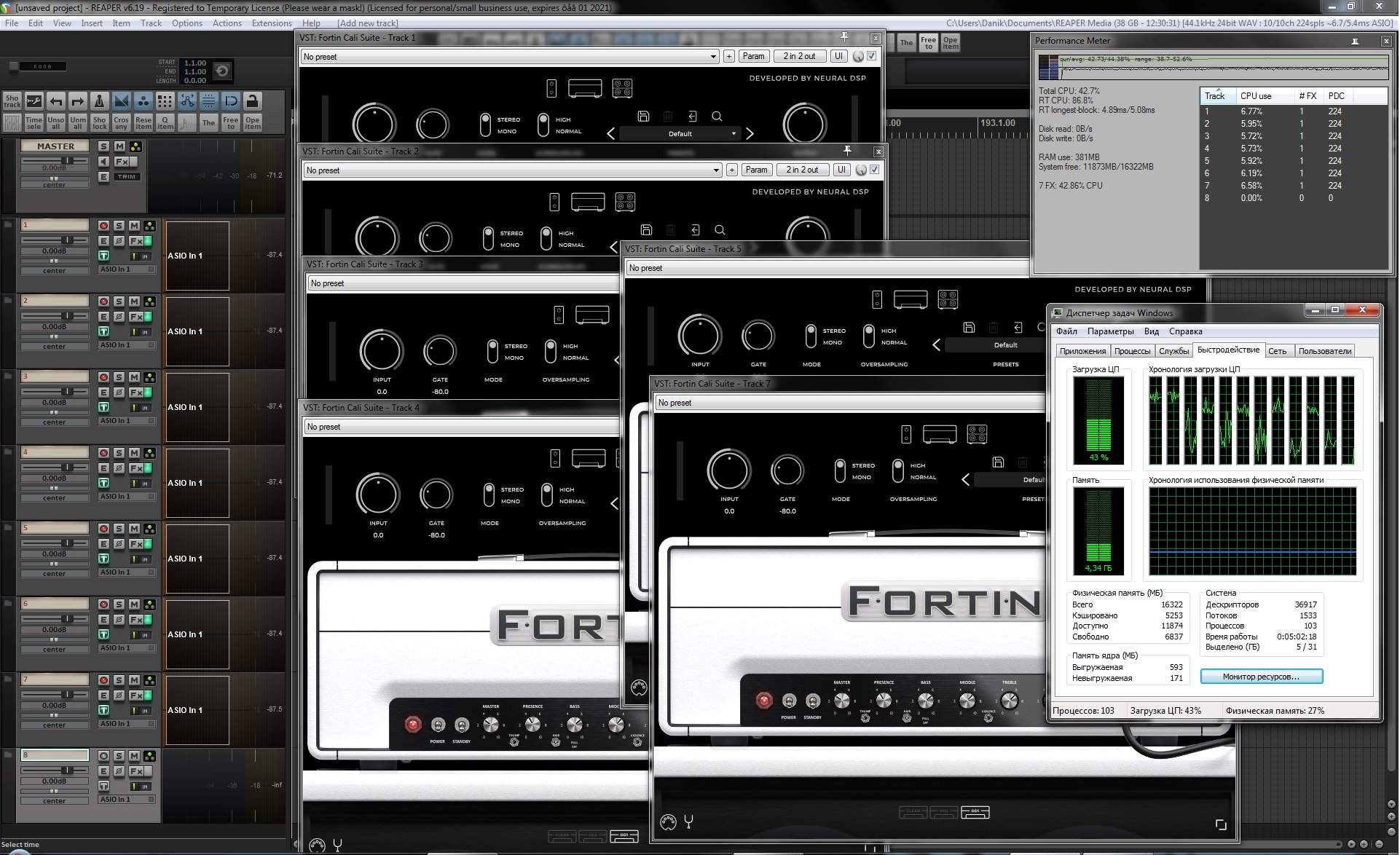Toggle the grid lines toolbar icon
The width and height of the screenshot is (1400, 855).
[x=209, y=101]
